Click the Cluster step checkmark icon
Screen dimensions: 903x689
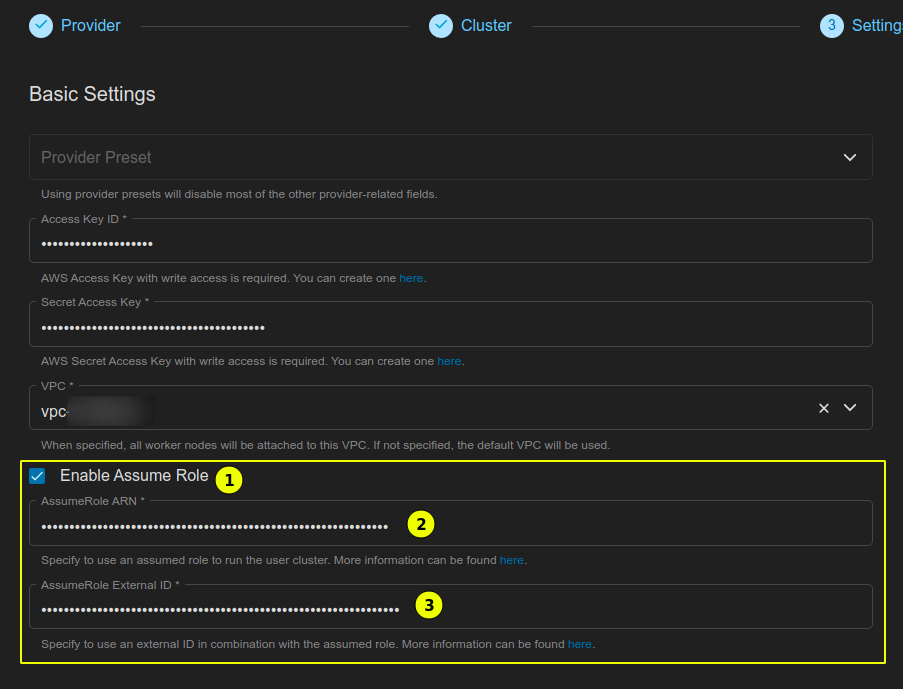point(441,25)
